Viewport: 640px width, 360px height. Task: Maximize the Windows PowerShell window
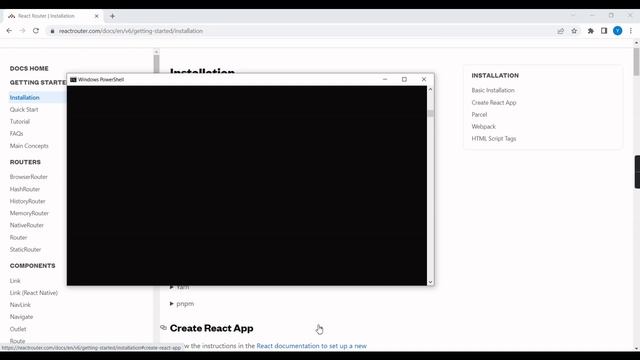click(x=404, y=79)
